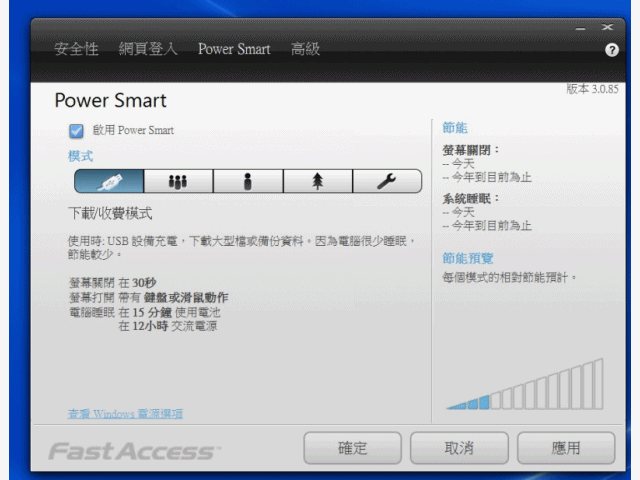Open the Windows power options link

pos(125,414)
